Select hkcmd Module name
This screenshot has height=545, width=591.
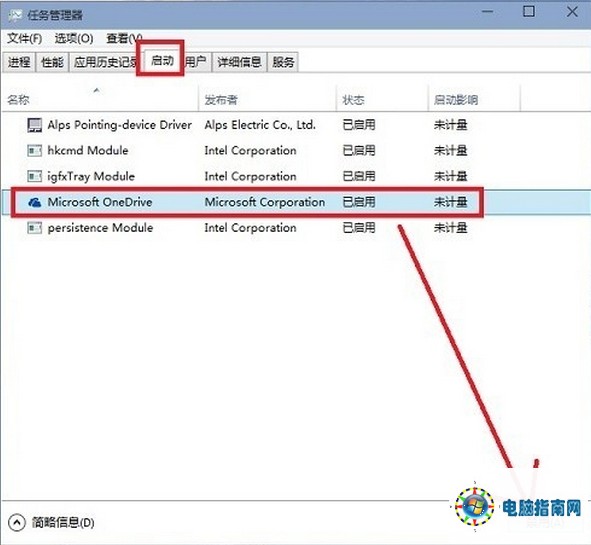[88, 151]
